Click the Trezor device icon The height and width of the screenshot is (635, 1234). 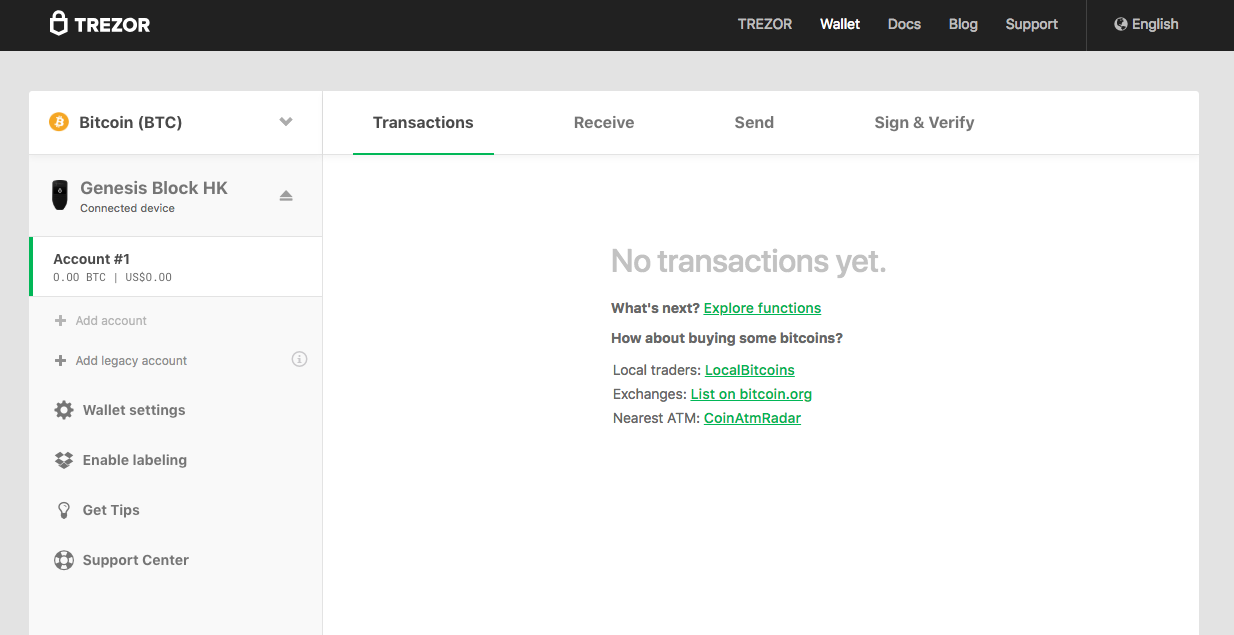click(x=60, y=195)
